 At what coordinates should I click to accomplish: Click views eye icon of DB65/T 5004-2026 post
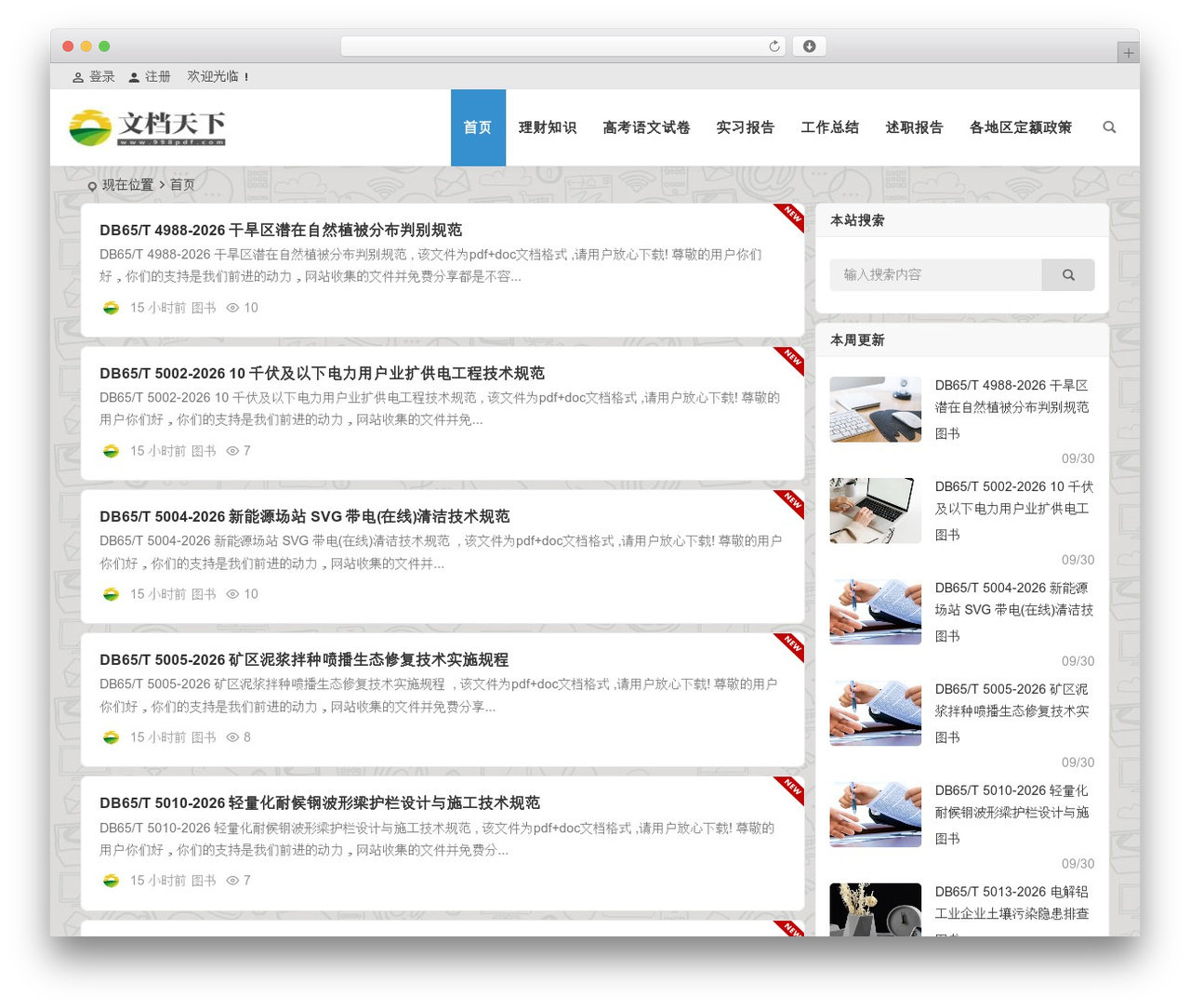pyautogui.click(x=232, y=594)
